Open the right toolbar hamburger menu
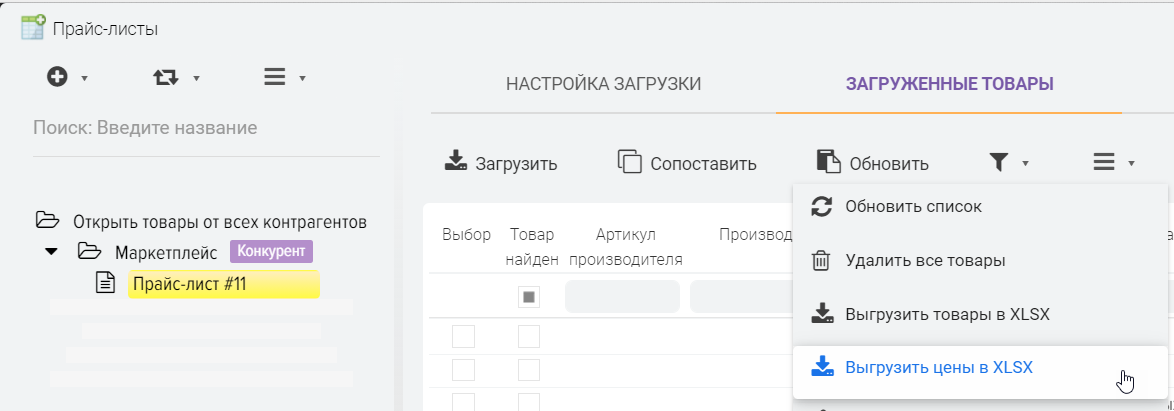This screenshot has height=411, width=1174. [x=1104, y=163]
